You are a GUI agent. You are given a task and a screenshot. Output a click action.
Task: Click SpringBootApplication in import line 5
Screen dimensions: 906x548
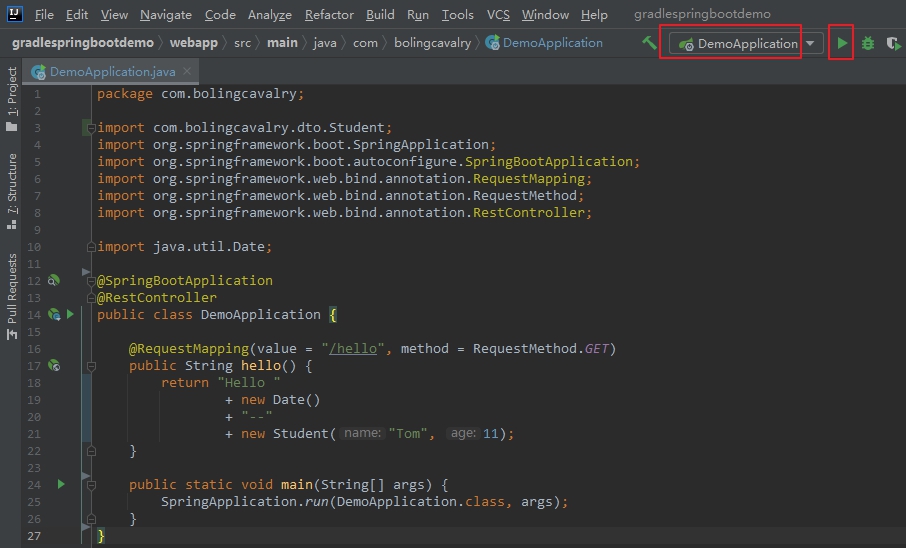click(548, 161)
